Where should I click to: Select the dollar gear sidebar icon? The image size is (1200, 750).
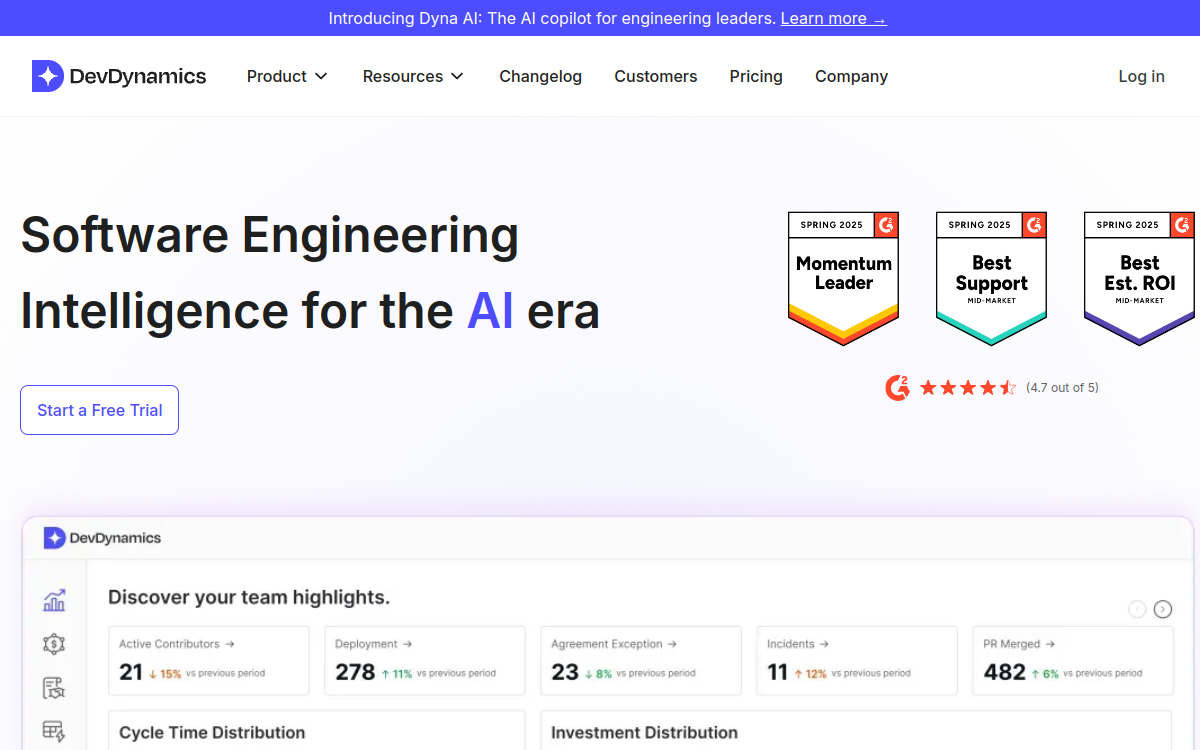point(54,644)
